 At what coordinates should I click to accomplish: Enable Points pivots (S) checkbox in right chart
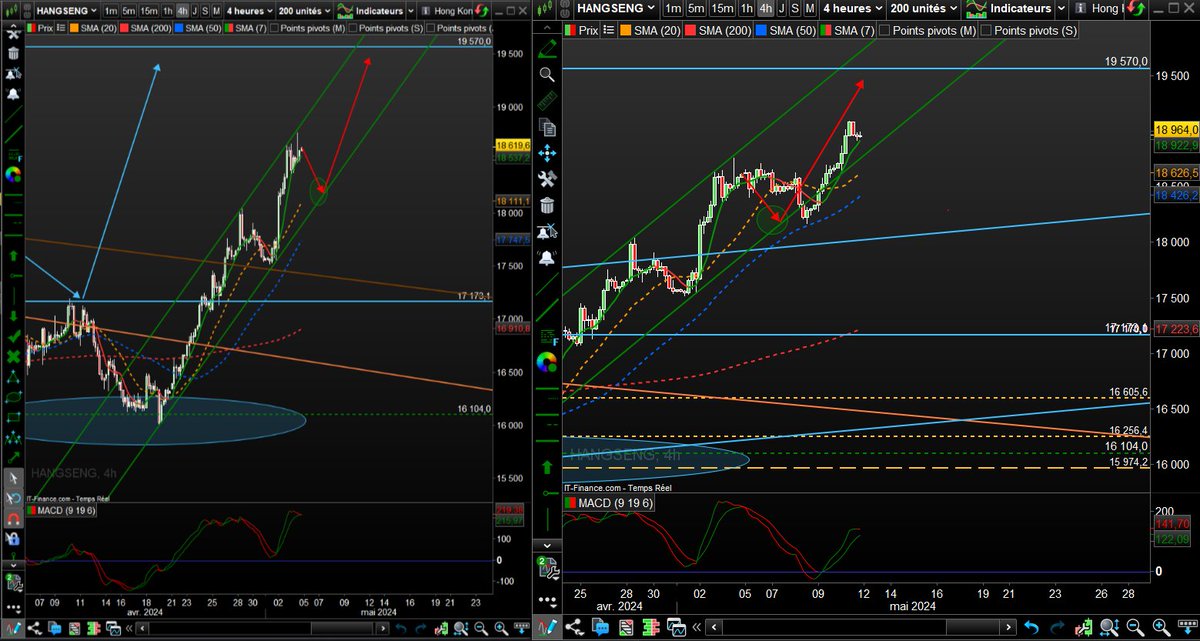(988, 30)
